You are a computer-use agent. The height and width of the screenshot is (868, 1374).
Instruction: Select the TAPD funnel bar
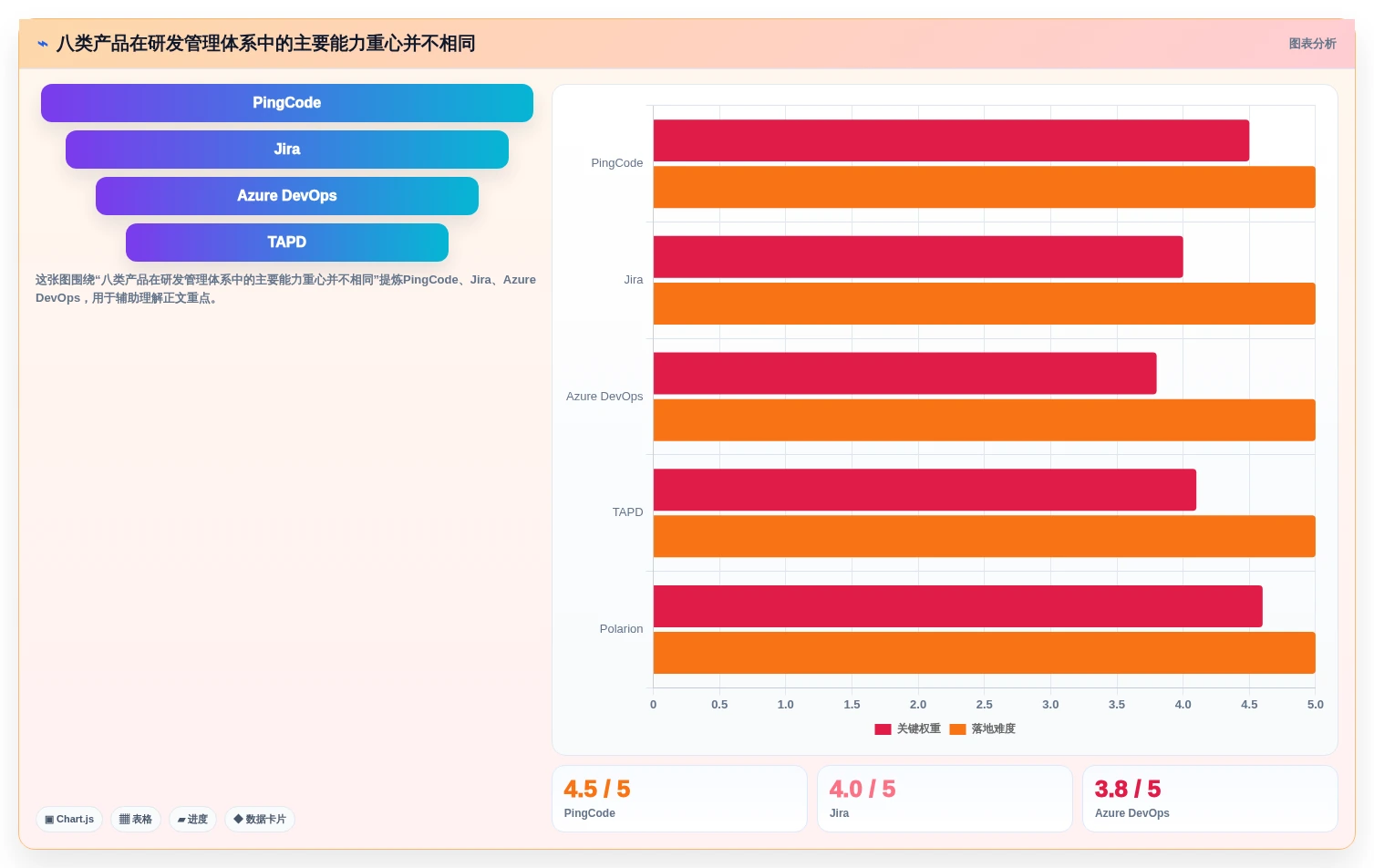point(287,243)
